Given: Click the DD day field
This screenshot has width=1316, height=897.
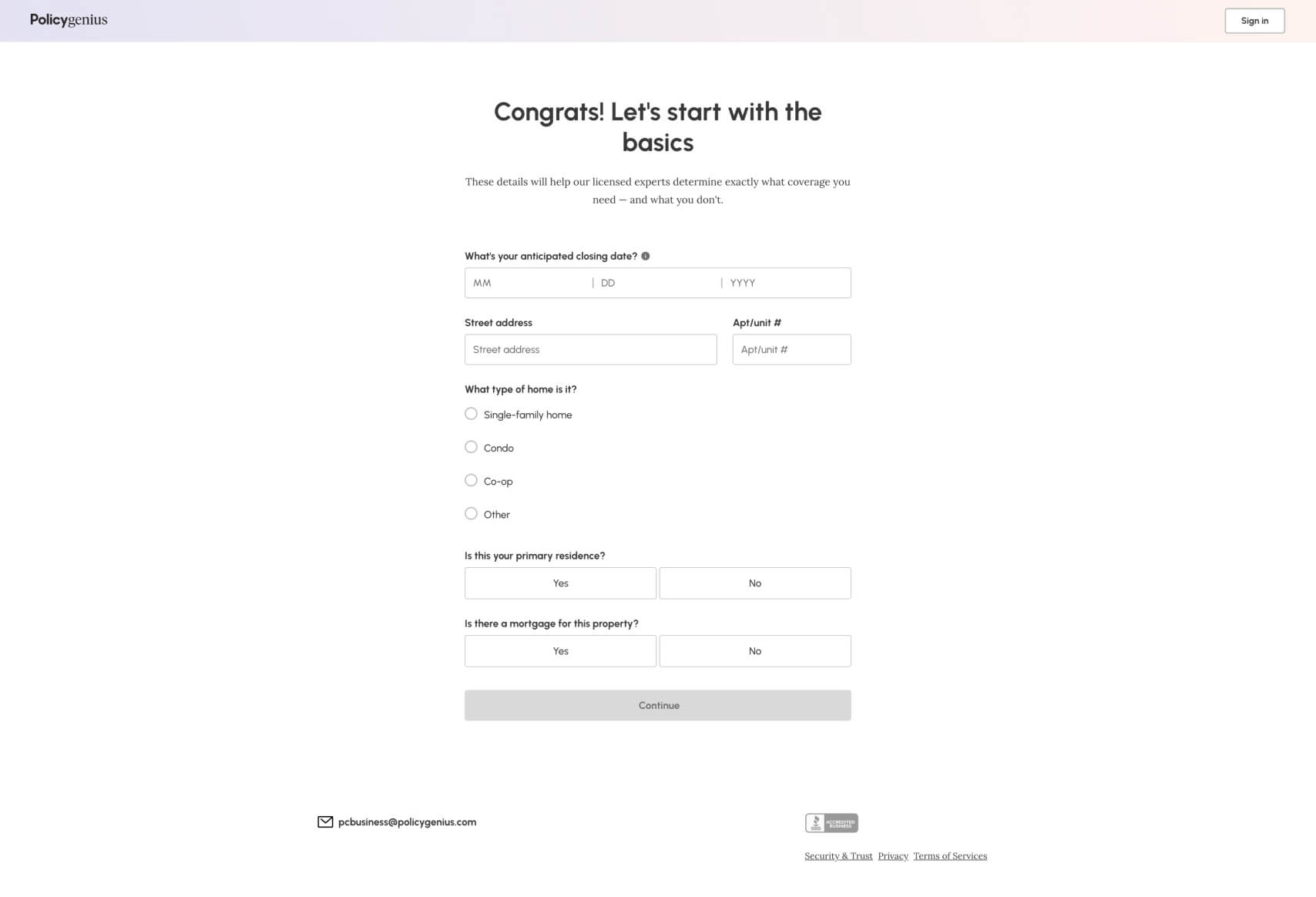Looking at the screenshot, I should click(657, 283).
